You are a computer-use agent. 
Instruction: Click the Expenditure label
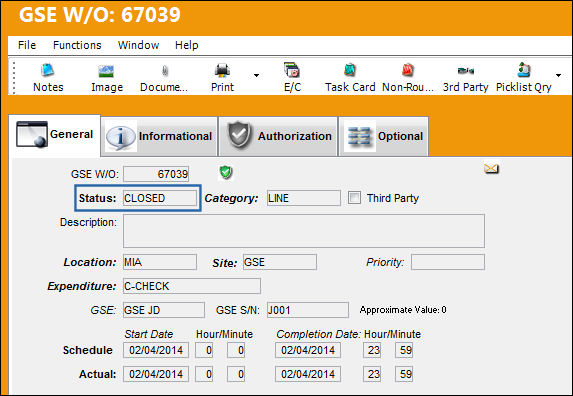pos(82,286)
